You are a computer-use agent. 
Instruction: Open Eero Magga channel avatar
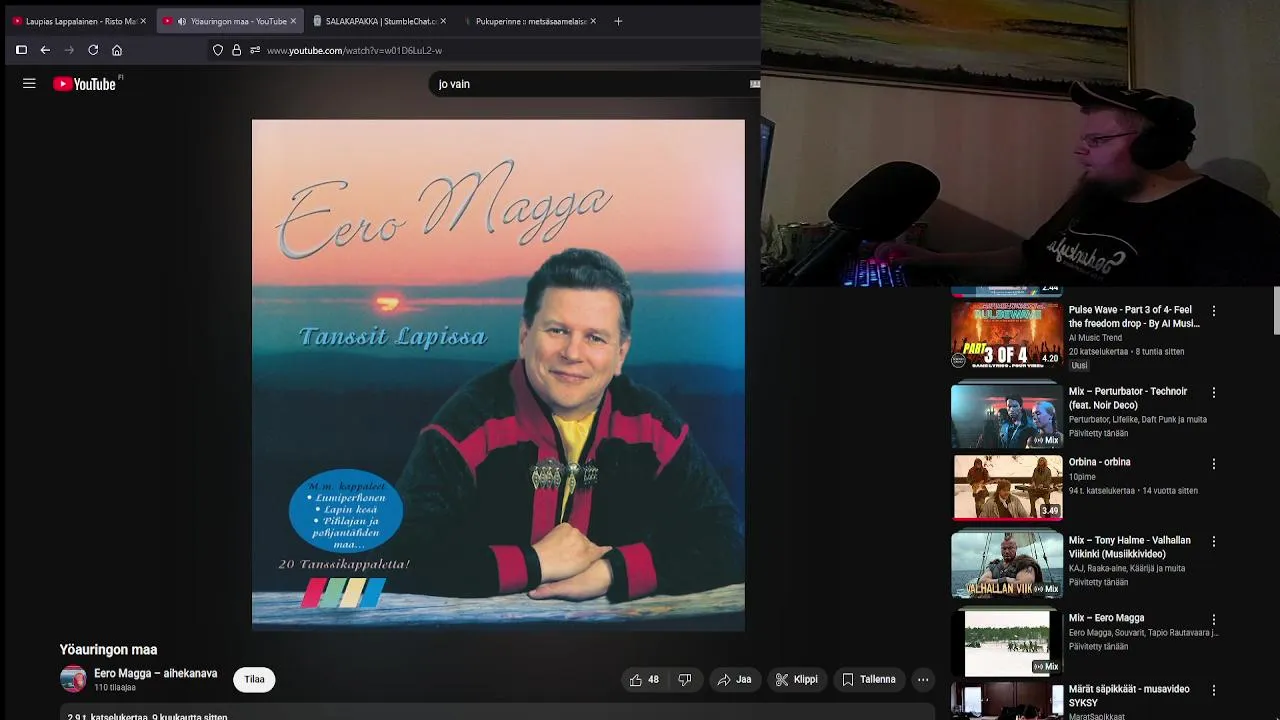click(x=73, y=679)
